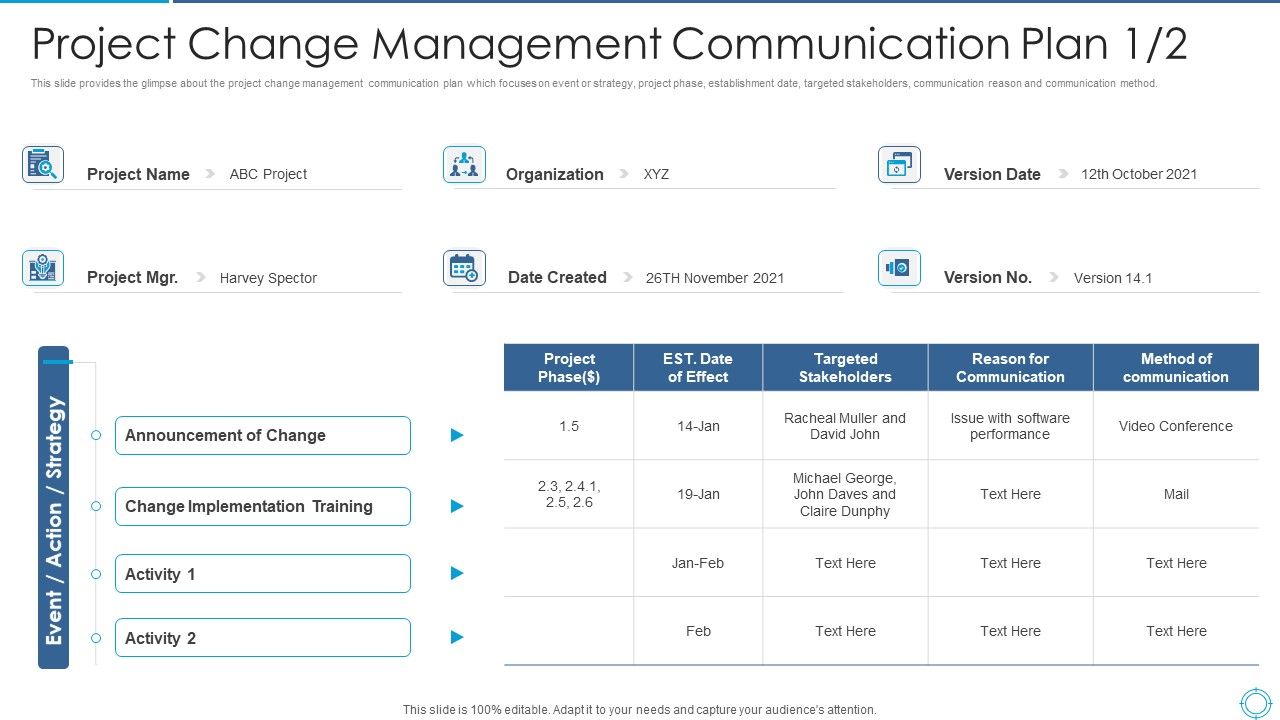
Task: Click the Version Date label
Action: pos(992,174)
